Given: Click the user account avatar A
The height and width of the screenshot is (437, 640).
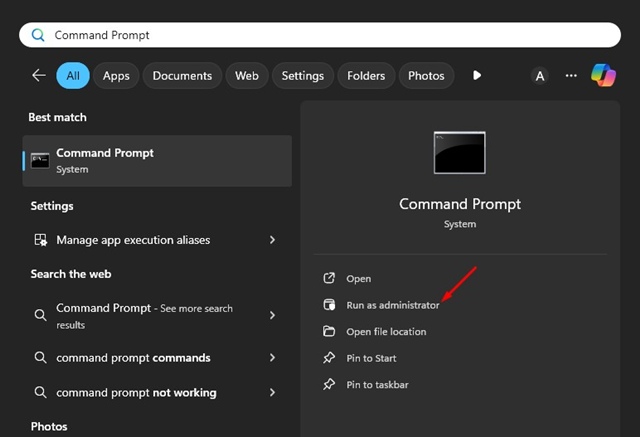Looking at the screenshot, I should (540, 75).
